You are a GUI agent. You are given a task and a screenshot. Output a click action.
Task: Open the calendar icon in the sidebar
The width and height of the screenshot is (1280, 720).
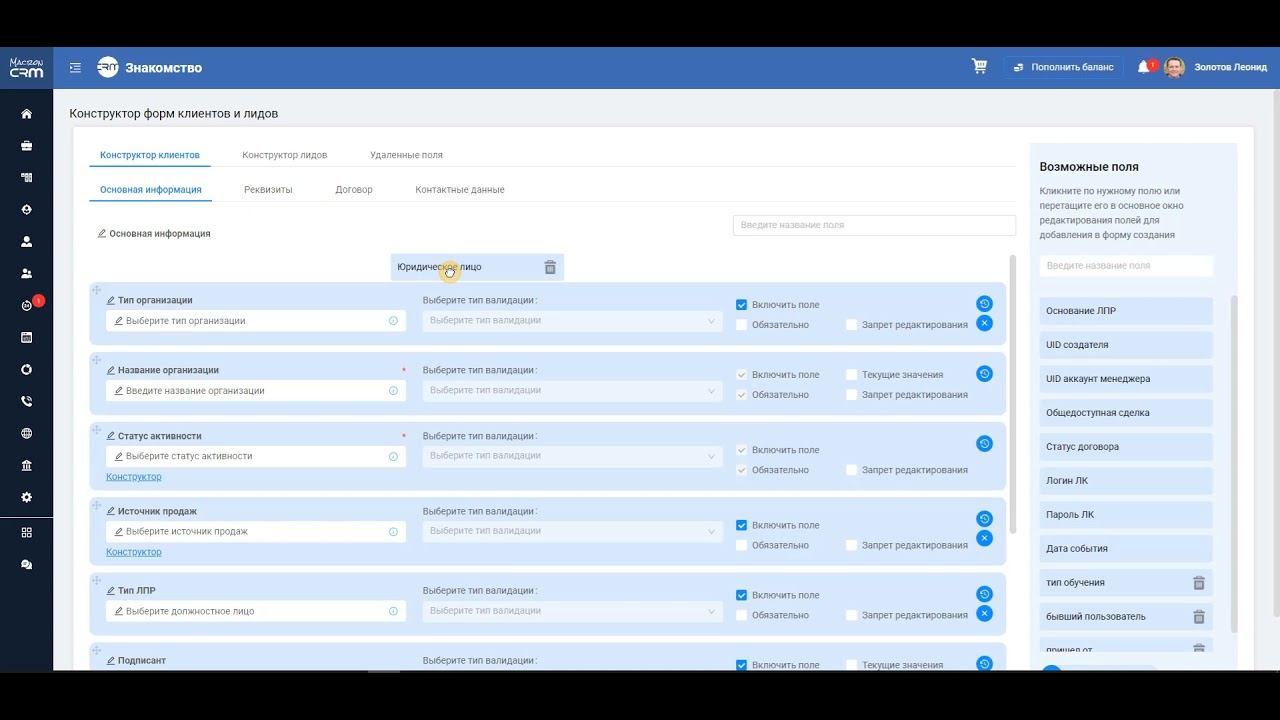pyautogui.click(x=26, y=337)
